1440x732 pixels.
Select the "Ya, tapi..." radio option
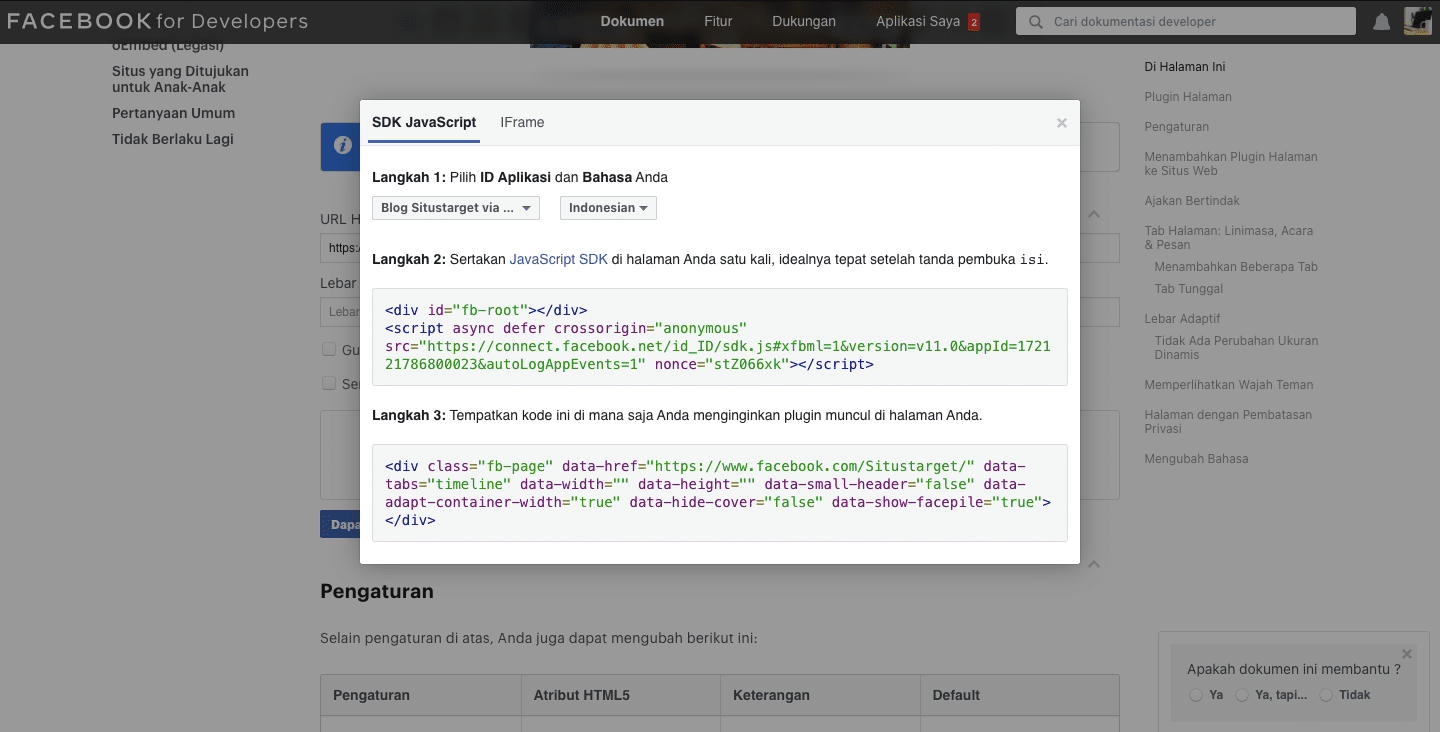coord(1242,695)
